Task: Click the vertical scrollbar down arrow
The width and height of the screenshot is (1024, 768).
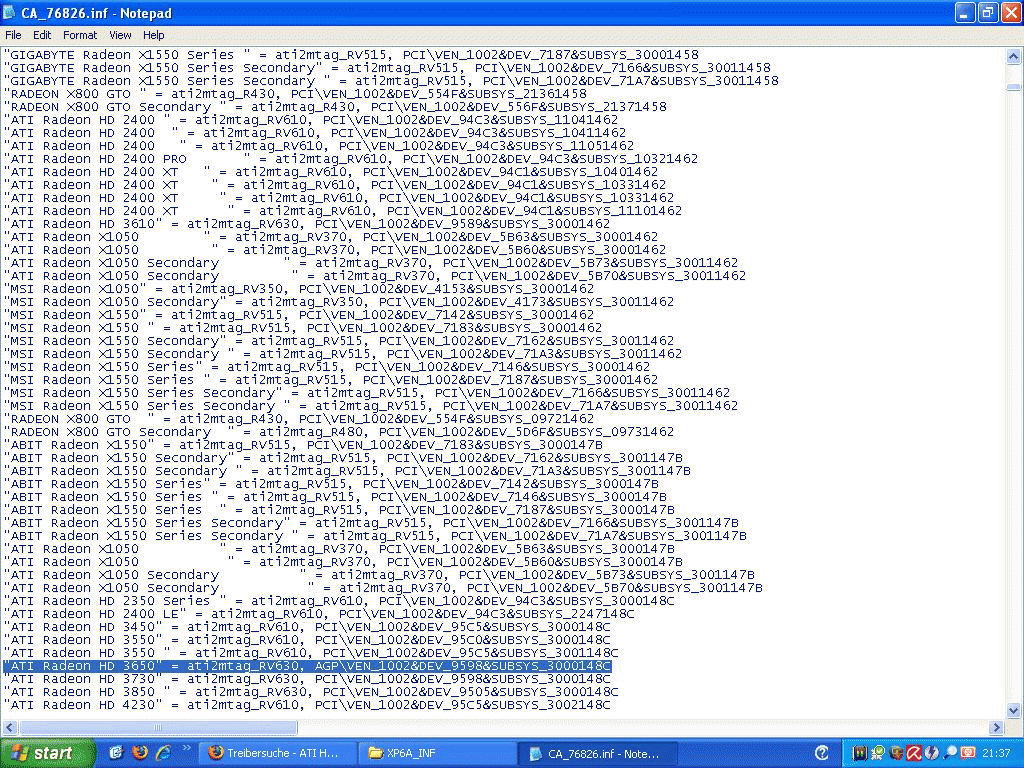Action: point(1013,710)
